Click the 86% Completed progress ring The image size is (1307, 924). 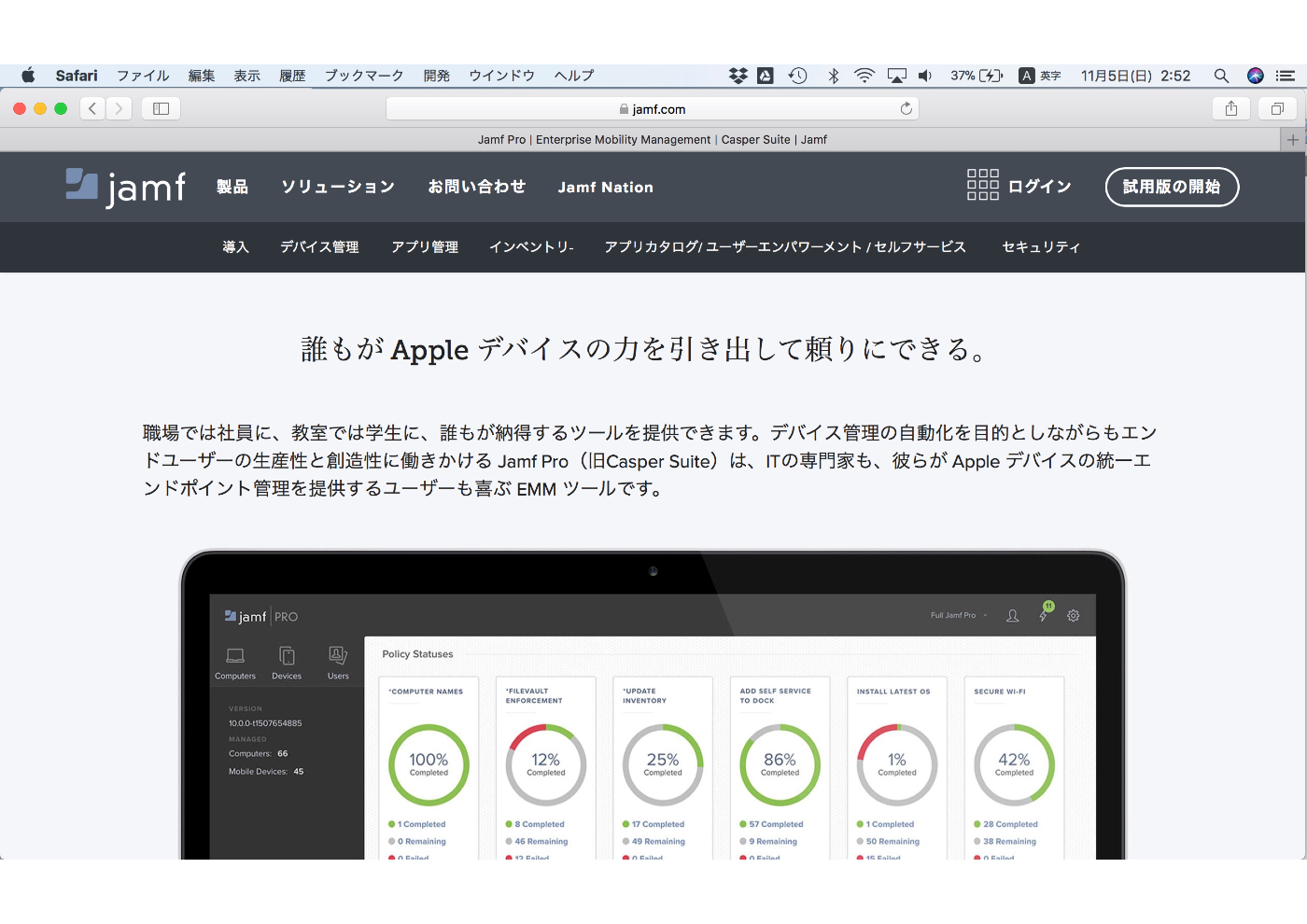pyautogui.click(x=780, y=764)
